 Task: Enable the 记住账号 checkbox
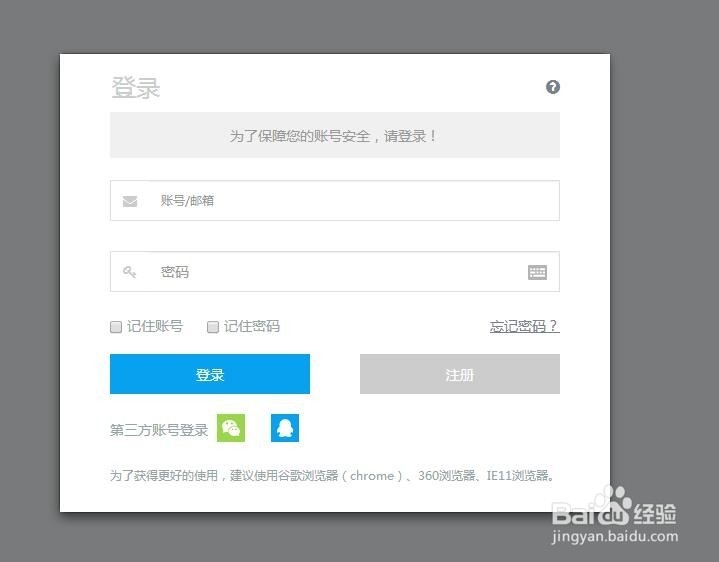(x=116, y=326)
